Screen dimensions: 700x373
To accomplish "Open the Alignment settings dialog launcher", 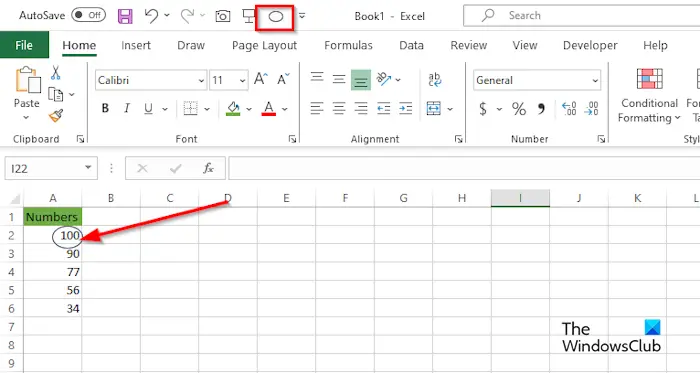I will (459, 140).
